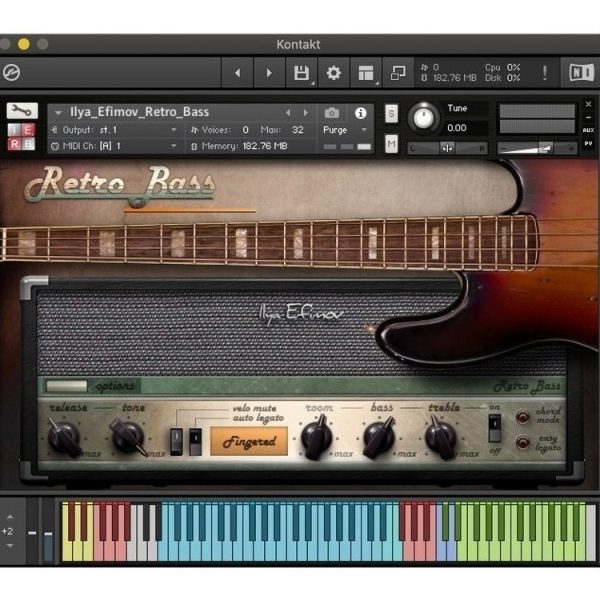Click the Max voices value 32
This screenshot has height=600, width=600.
297,130
